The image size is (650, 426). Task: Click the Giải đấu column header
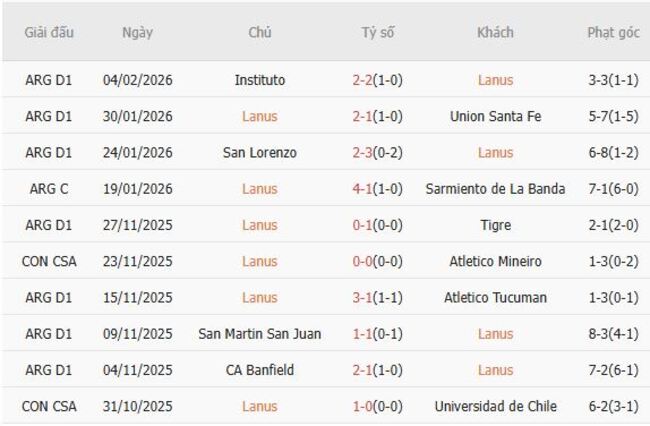47,33
